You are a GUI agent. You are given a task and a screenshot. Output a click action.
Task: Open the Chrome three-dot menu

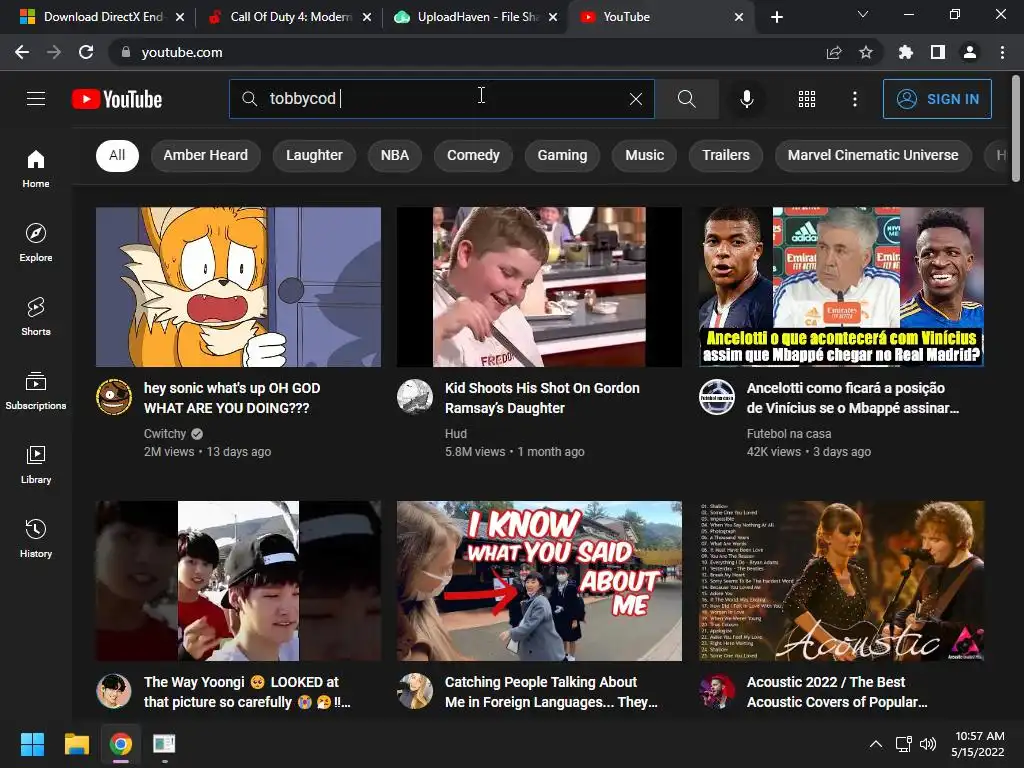(x=1002, y=52)
